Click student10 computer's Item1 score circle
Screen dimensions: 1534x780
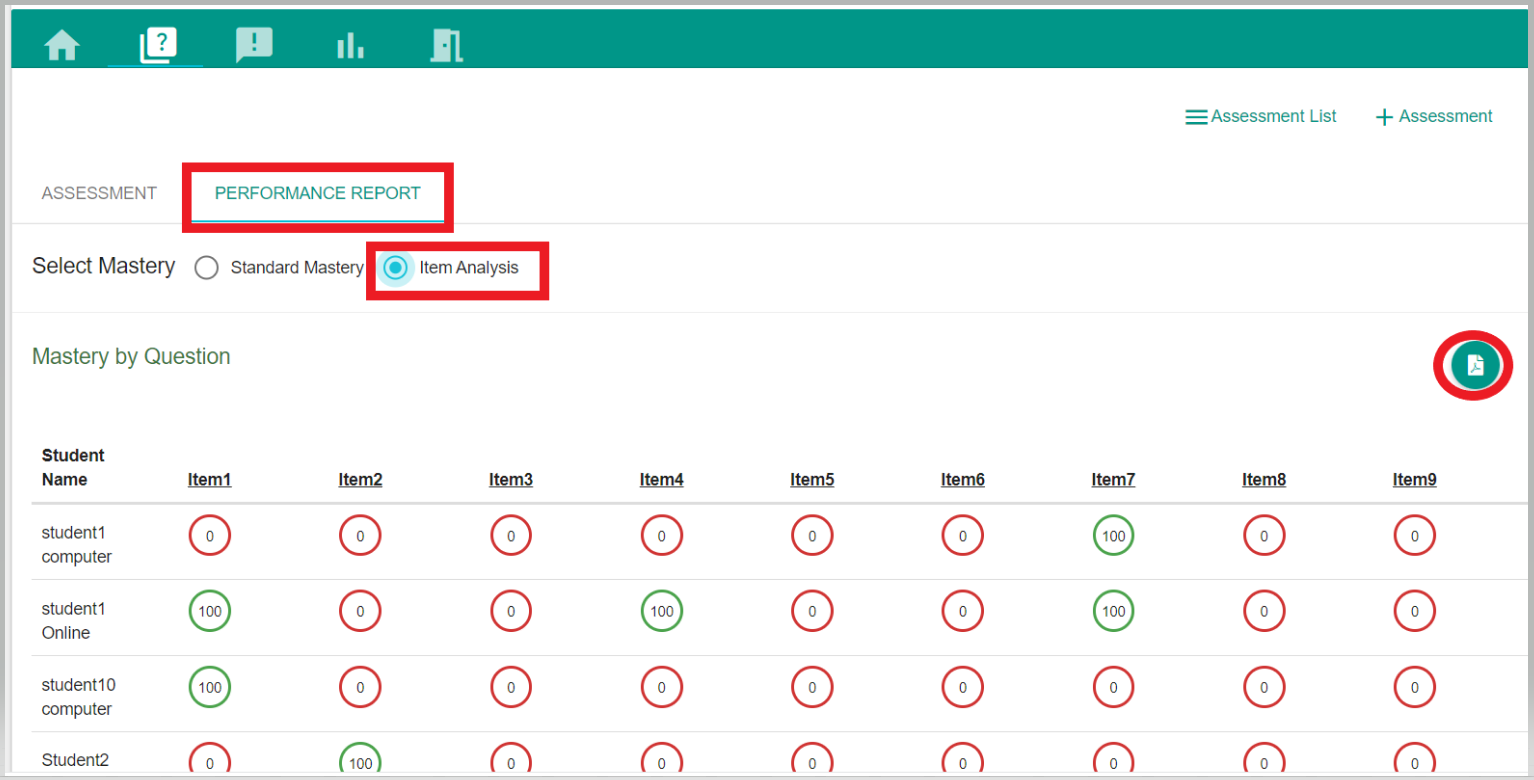click(209, 687)
